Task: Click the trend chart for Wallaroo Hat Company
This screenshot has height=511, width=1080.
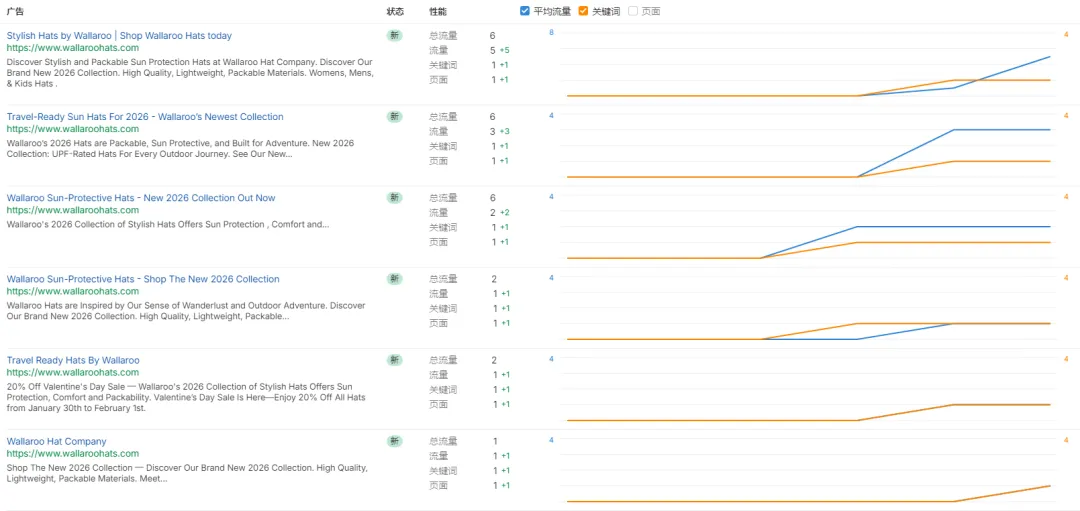Action: point(808,475)
